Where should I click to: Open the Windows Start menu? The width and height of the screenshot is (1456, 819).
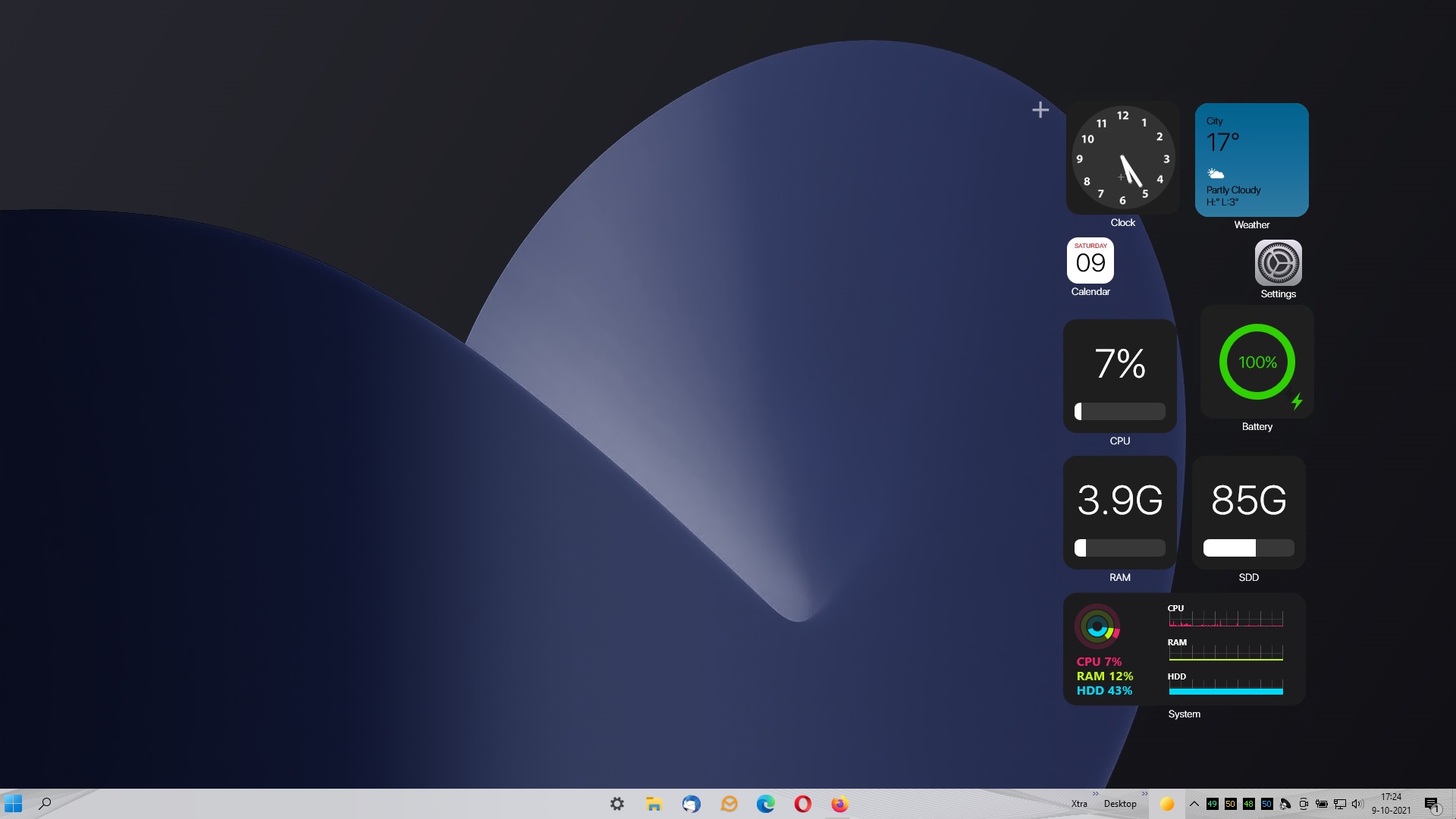(x=13, y=804)
